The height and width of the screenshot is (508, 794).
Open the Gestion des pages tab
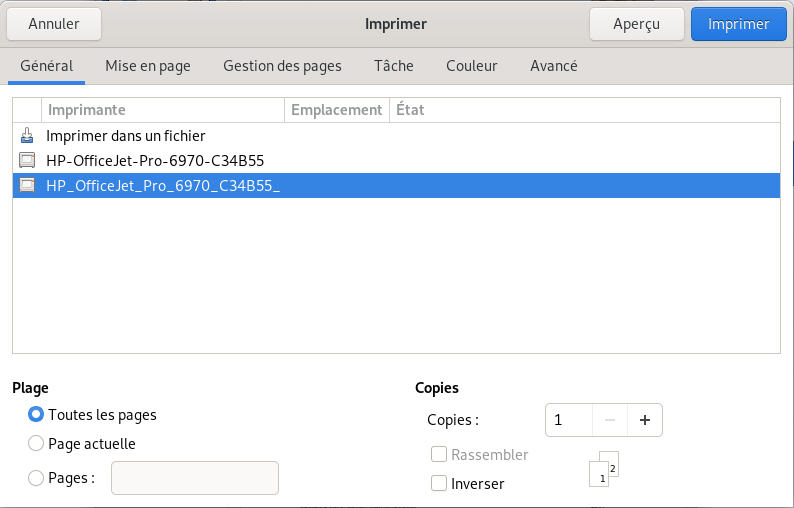(x=282, y=66)
